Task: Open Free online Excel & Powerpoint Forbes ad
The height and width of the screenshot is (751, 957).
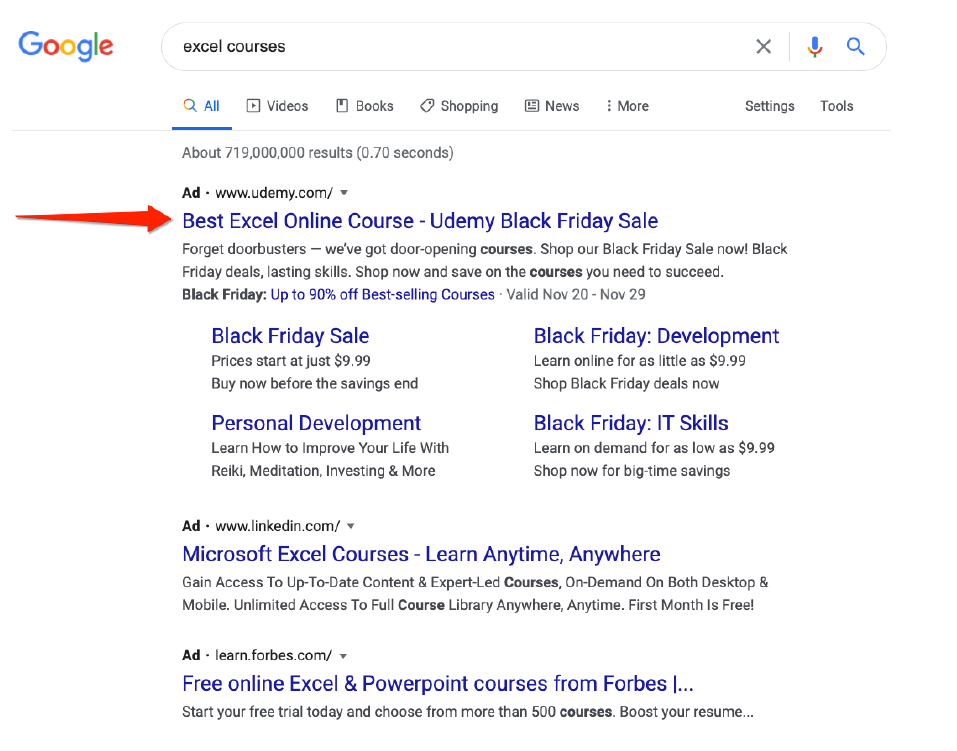Action: (x=438, y=684)
